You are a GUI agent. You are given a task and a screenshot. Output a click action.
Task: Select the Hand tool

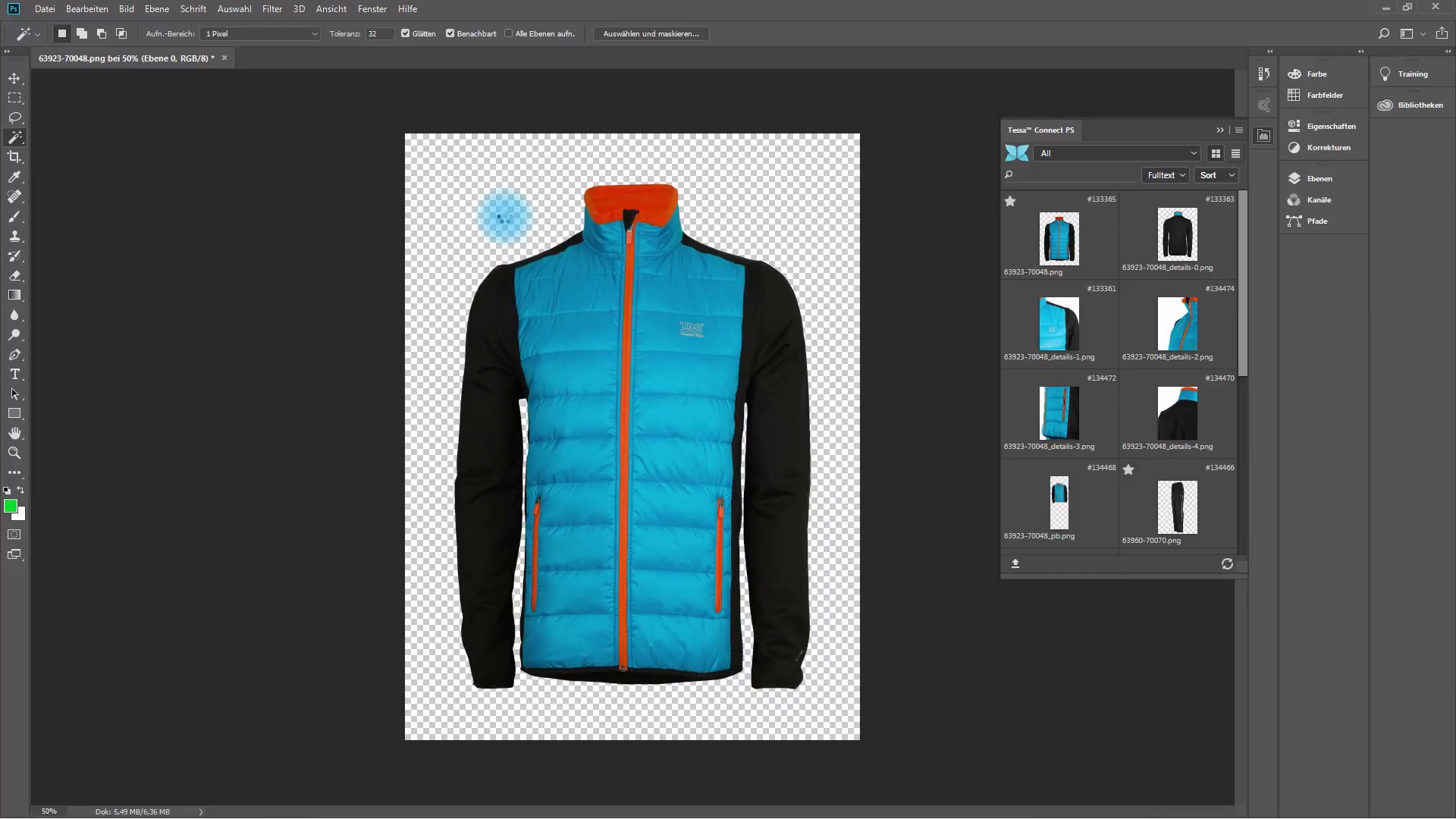[14, 433]
